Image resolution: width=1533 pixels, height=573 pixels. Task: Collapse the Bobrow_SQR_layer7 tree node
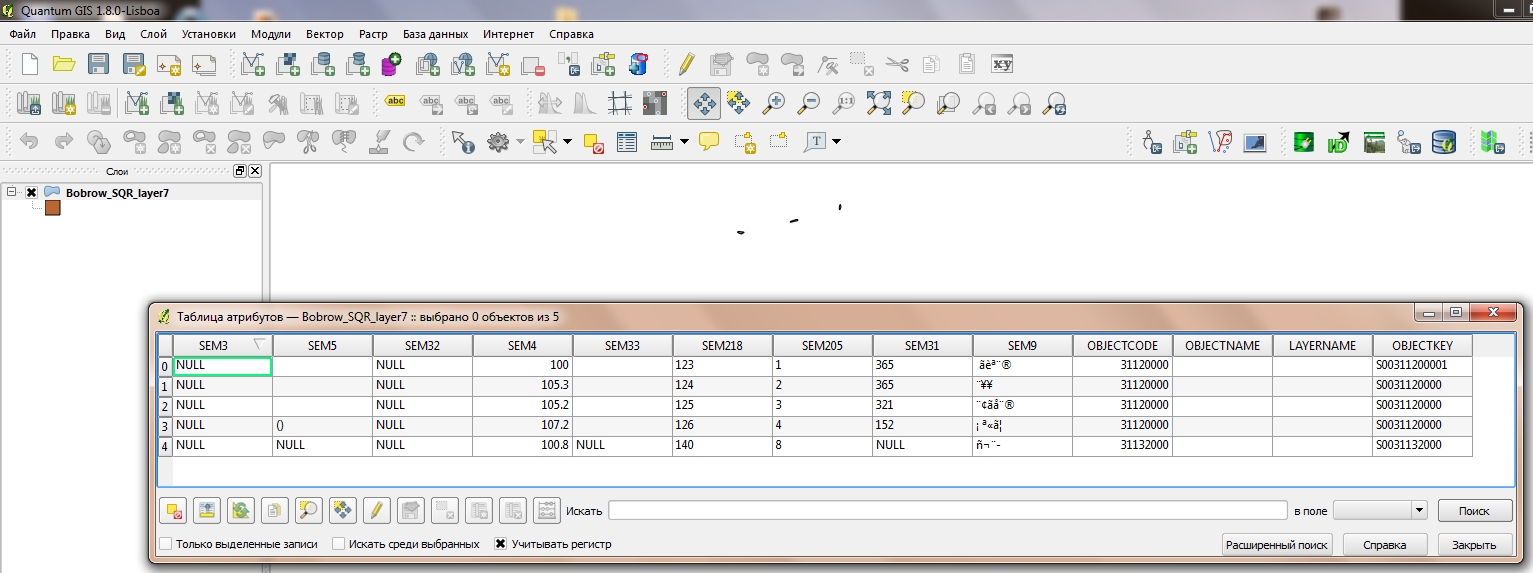[x=12, y=192]
